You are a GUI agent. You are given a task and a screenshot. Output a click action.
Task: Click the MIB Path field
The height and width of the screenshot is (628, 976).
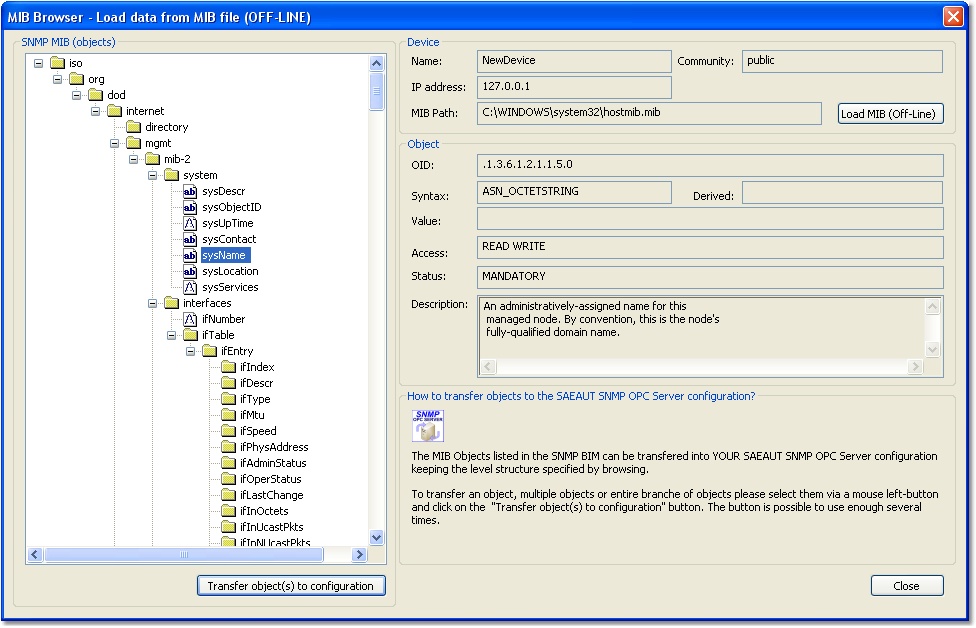(649, 113)
